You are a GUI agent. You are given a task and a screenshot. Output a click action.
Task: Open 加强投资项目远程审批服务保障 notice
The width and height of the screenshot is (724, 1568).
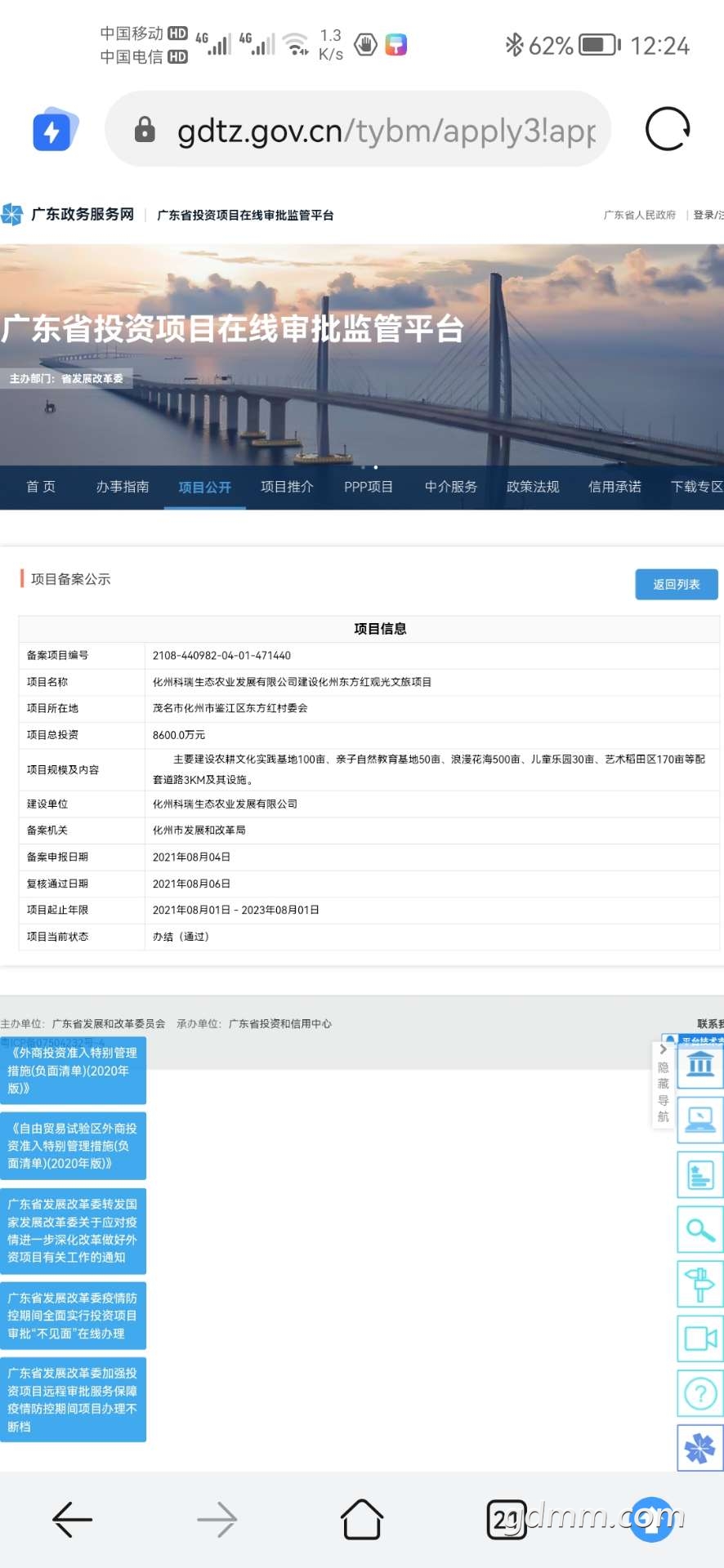[x=73, y=1400]
